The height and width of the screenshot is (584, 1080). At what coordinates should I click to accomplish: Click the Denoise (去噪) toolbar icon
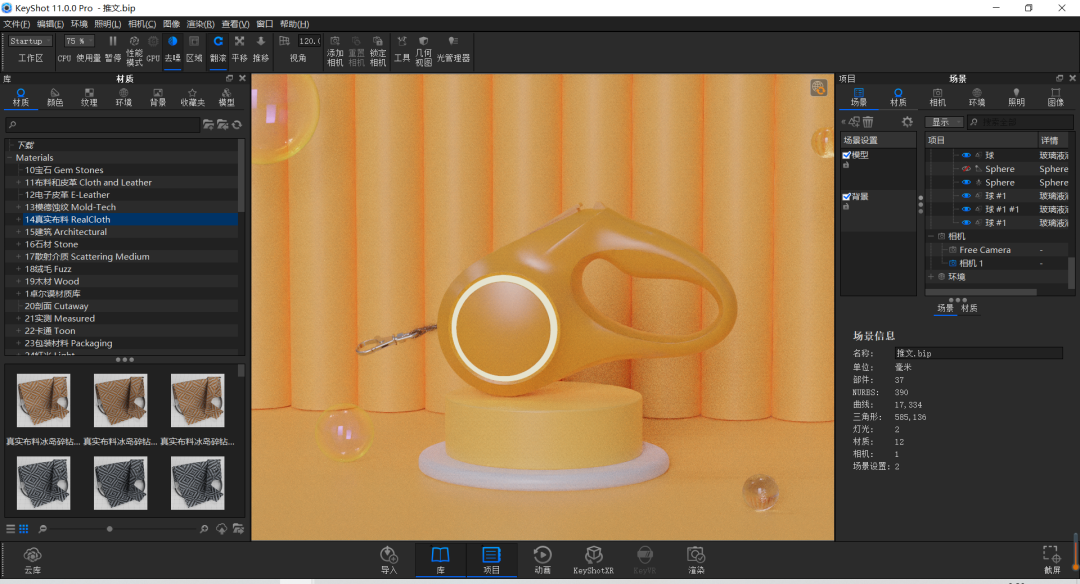click(172, 48)
